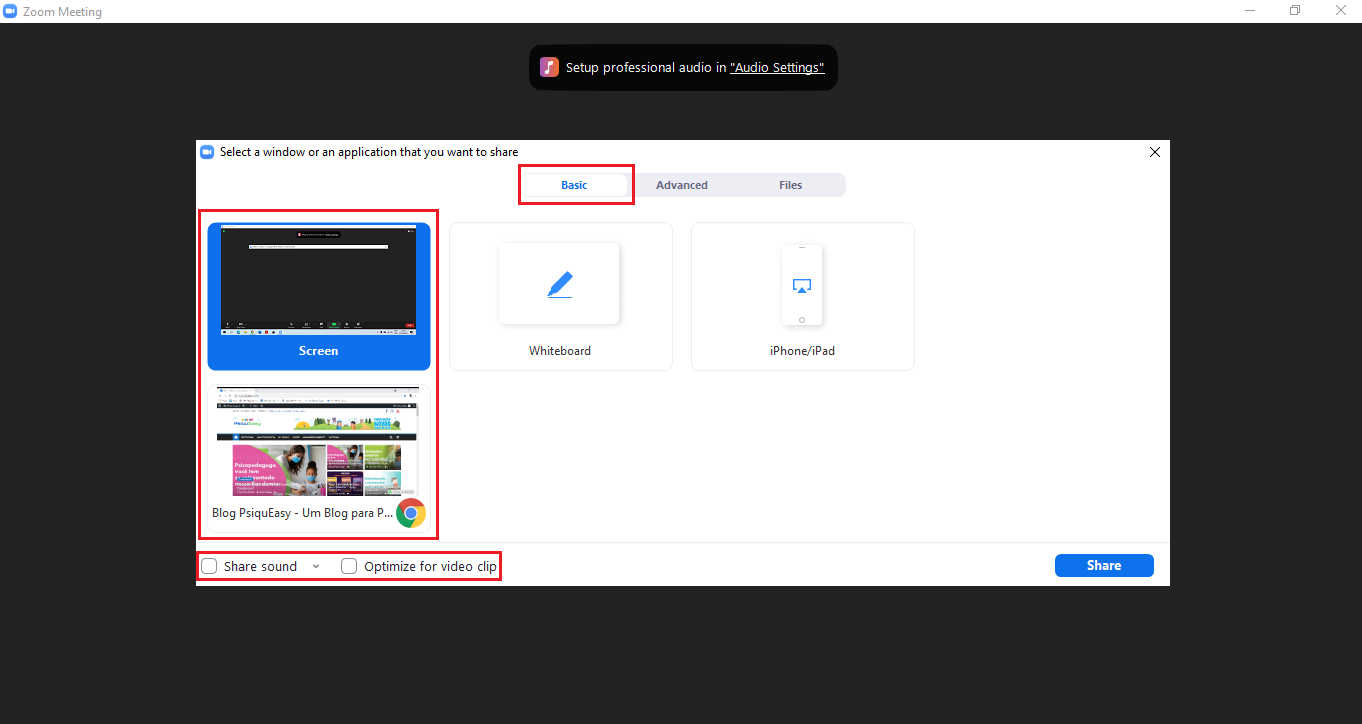The height and width of the screenshot is (724, 1362).
Task: Close the Zoom Meeting window
Action: [1340, 10]
